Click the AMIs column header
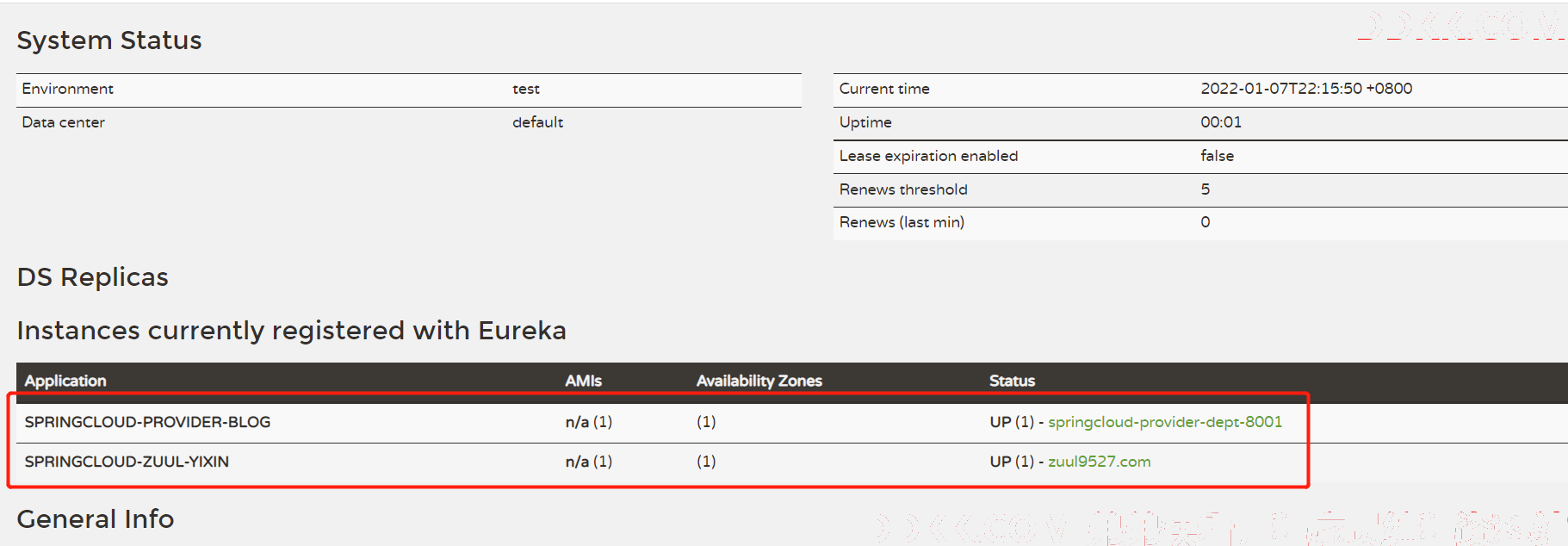Image resolution: width=1568 pixels, height=546 pixels. pos(583,381)
